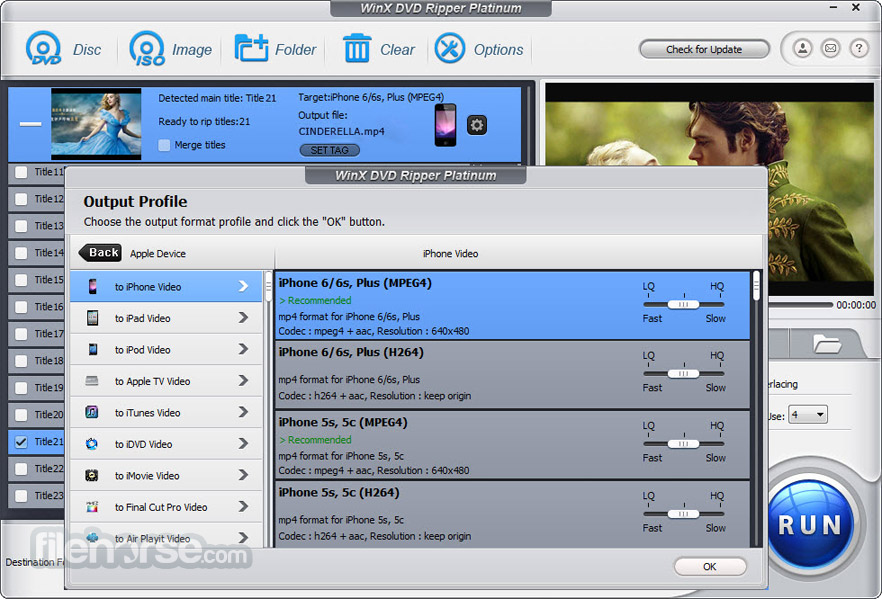
Task: Click the Title13 row label
Action: pyautogui.click(x=49, y=226)
